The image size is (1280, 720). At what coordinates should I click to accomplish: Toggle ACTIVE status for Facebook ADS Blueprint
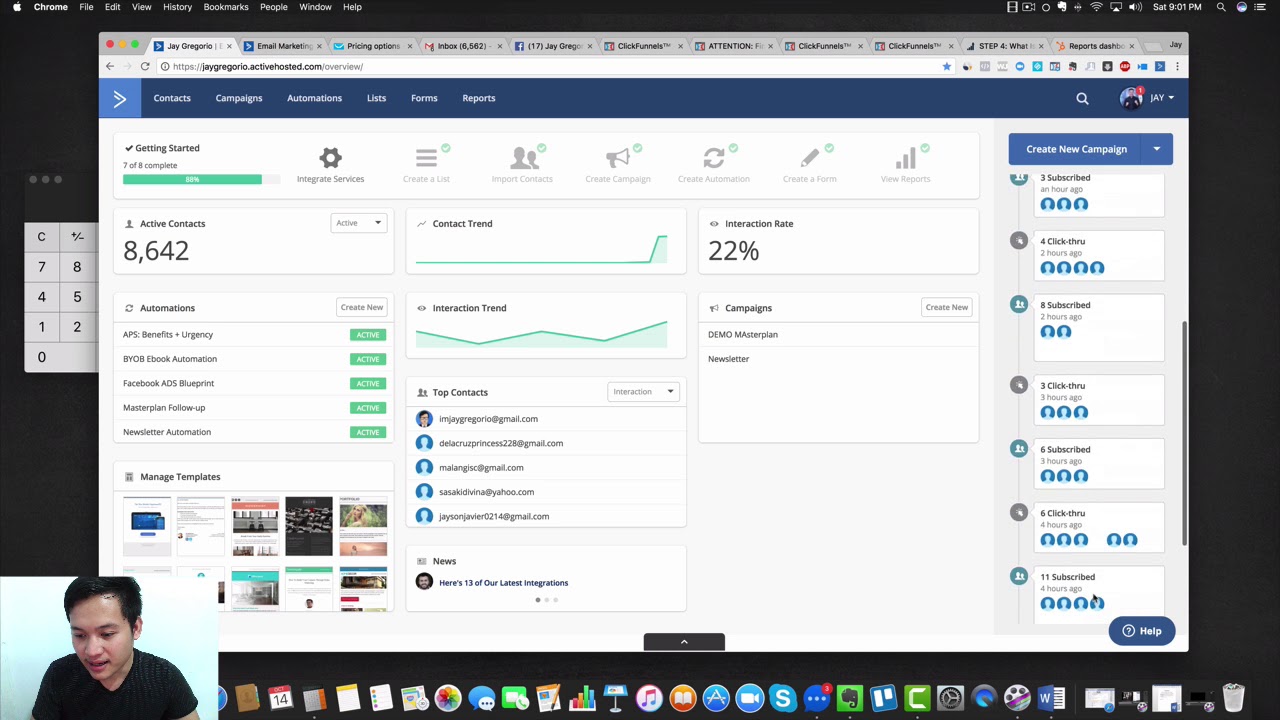[x=368, y=383]
